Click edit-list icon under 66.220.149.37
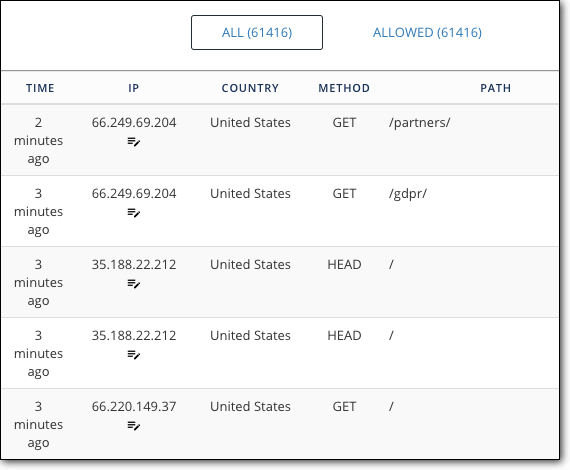 tap(133, 425)
